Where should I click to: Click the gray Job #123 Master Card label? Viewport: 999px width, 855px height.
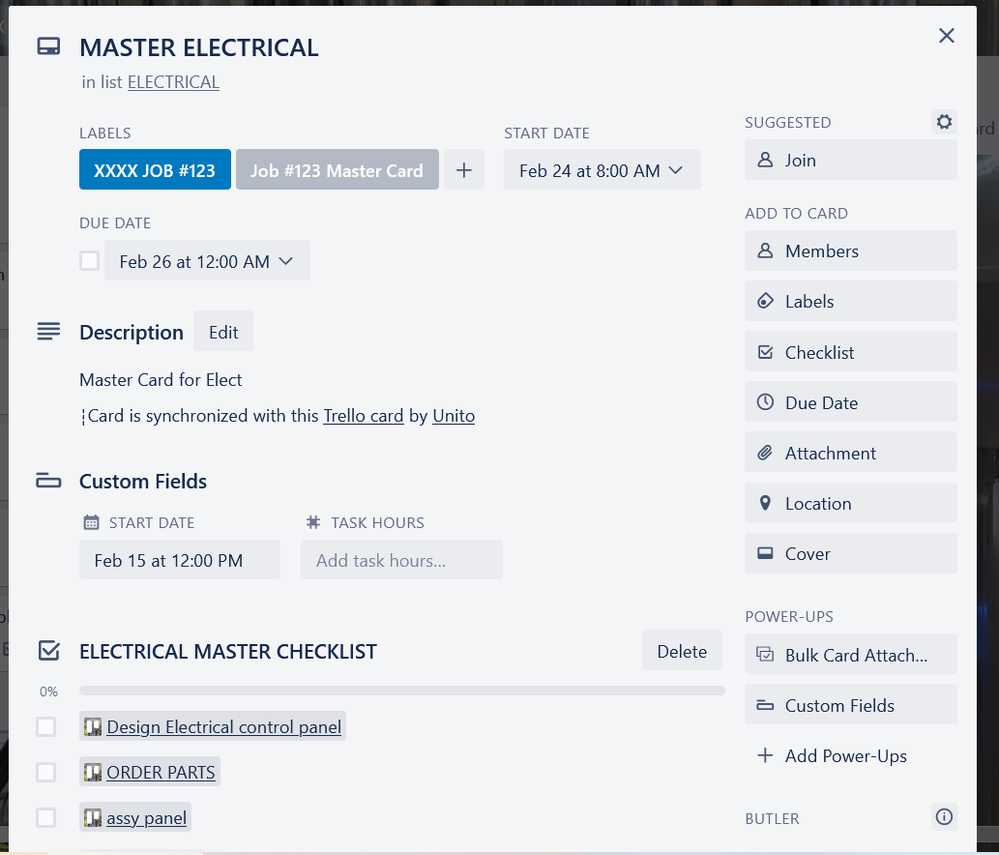pos(337,170)
